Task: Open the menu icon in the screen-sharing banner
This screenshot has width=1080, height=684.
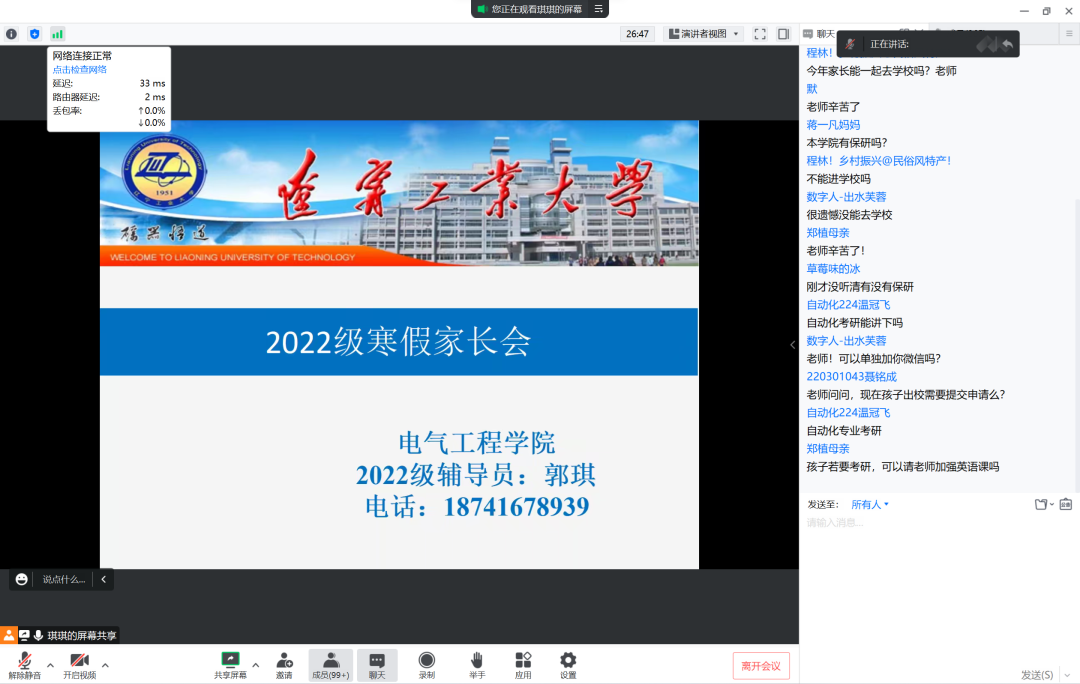Action: tap(599, 9)
